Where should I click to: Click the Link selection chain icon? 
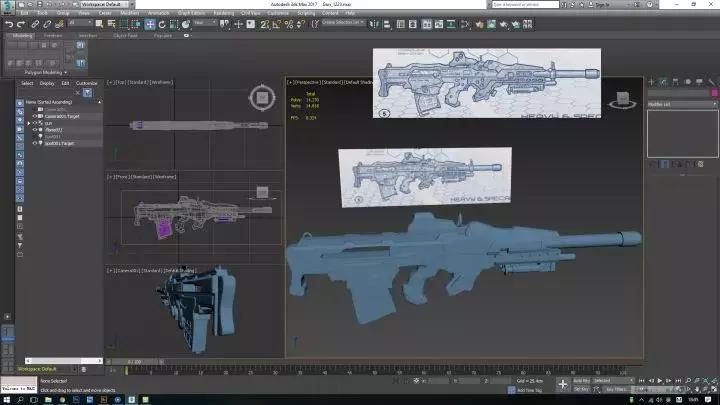[x=35, y=22]
